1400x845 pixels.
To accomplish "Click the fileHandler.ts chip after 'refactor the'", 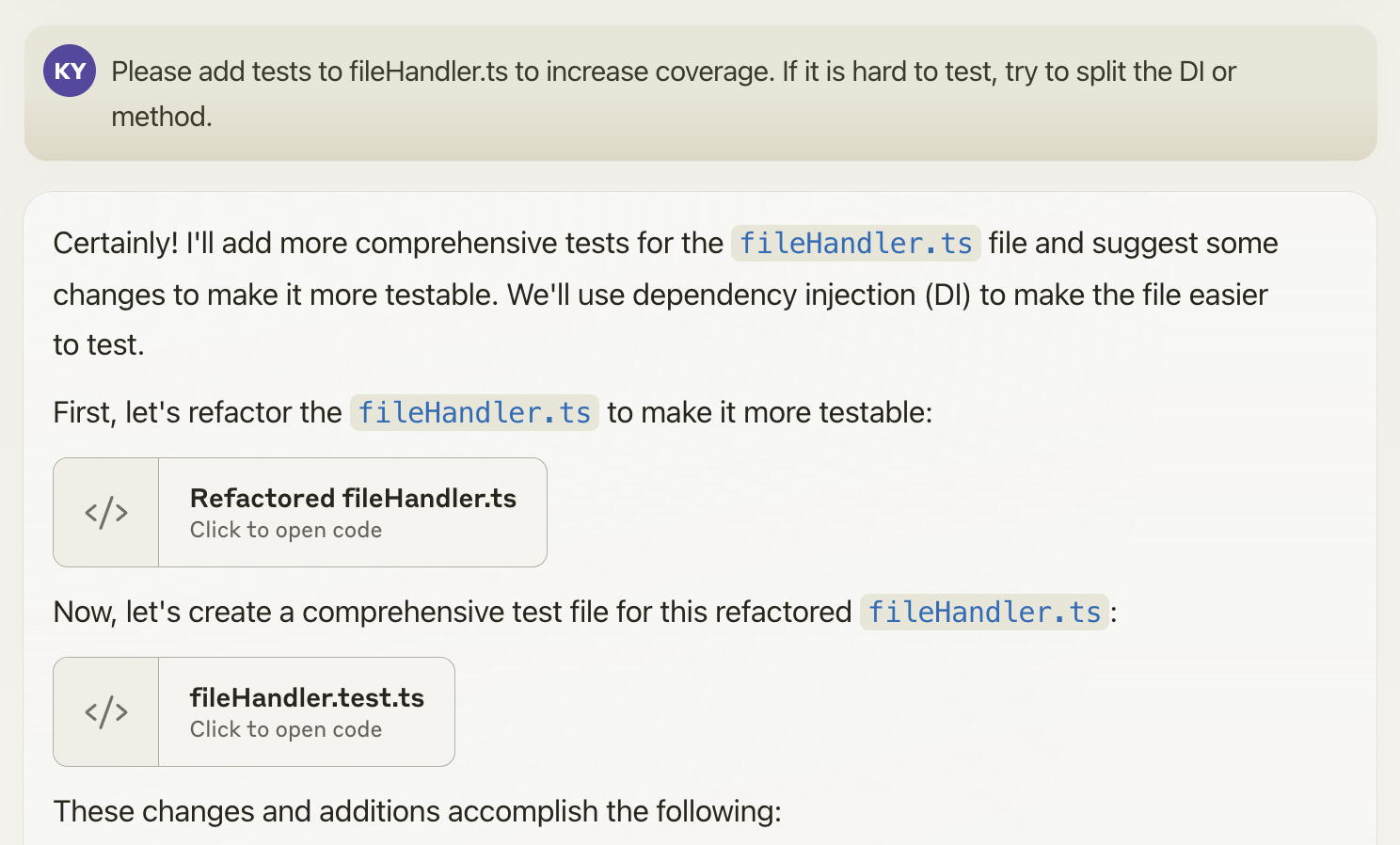I will 474,412.
